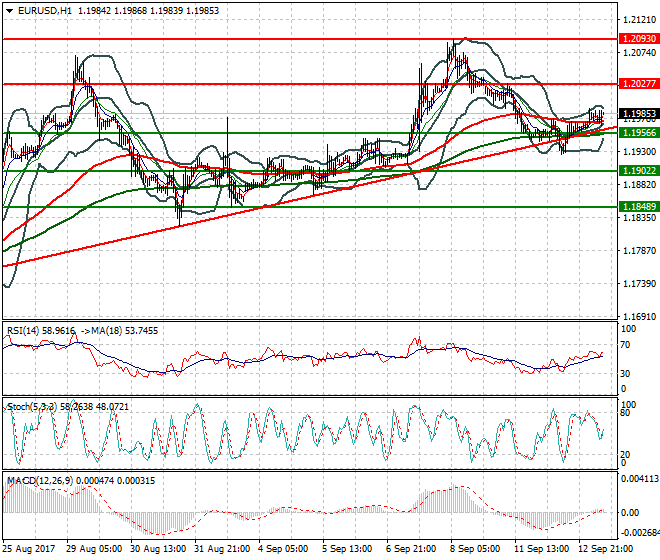Click the 1.17390 price scale value
660x560 pixels.
coord(637,284)
